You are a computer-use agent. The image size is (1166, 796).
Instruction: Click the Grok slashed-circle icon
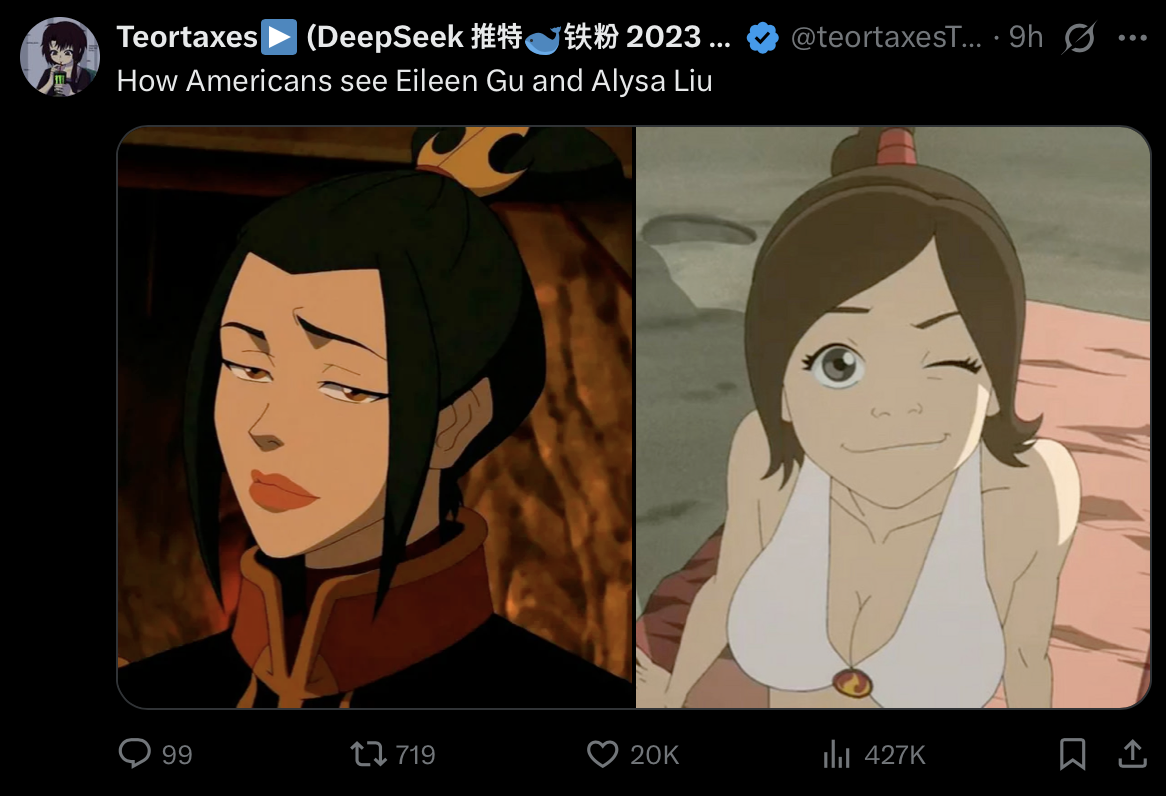pyautogui.click(x=1079, y=37)
